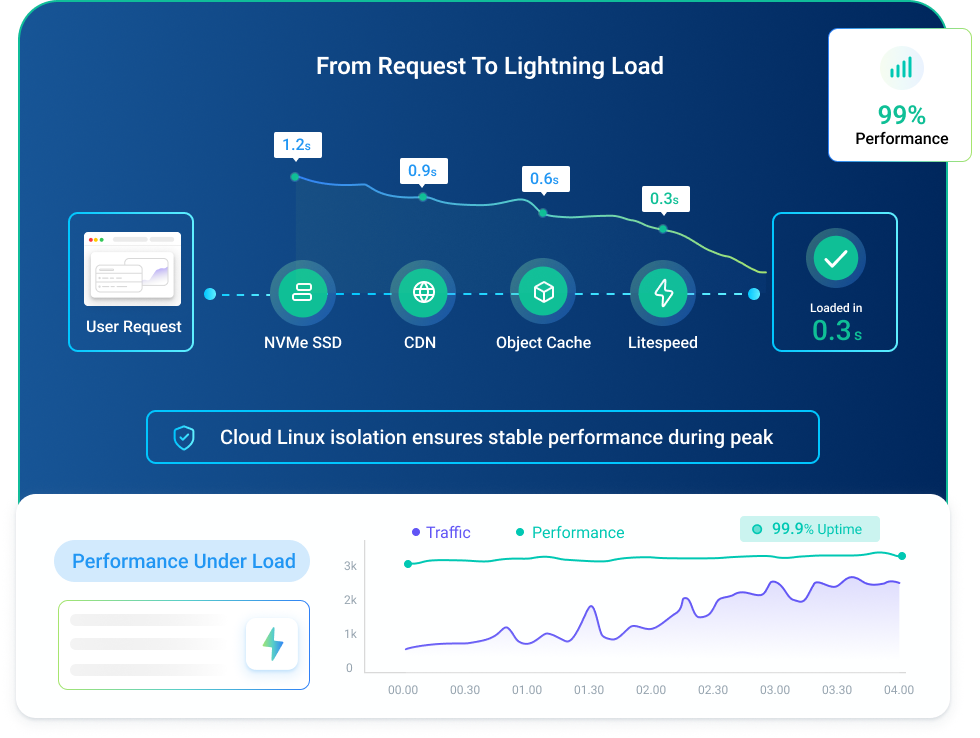Click the green line chart point under 0.9s
This screenshot has width=980, height=738.
point(423,197)
